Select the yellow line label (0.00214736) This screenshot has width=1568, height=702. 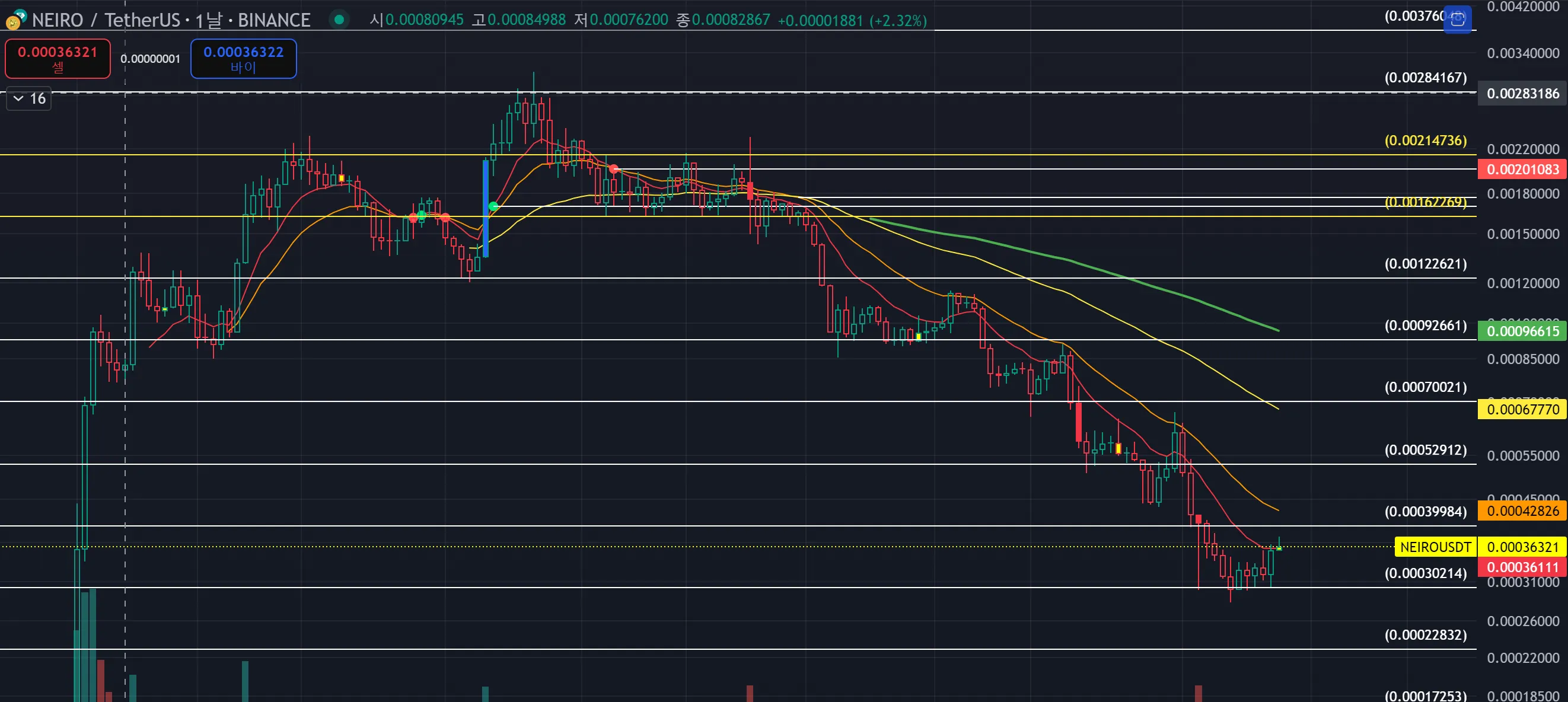point(1425,141)
